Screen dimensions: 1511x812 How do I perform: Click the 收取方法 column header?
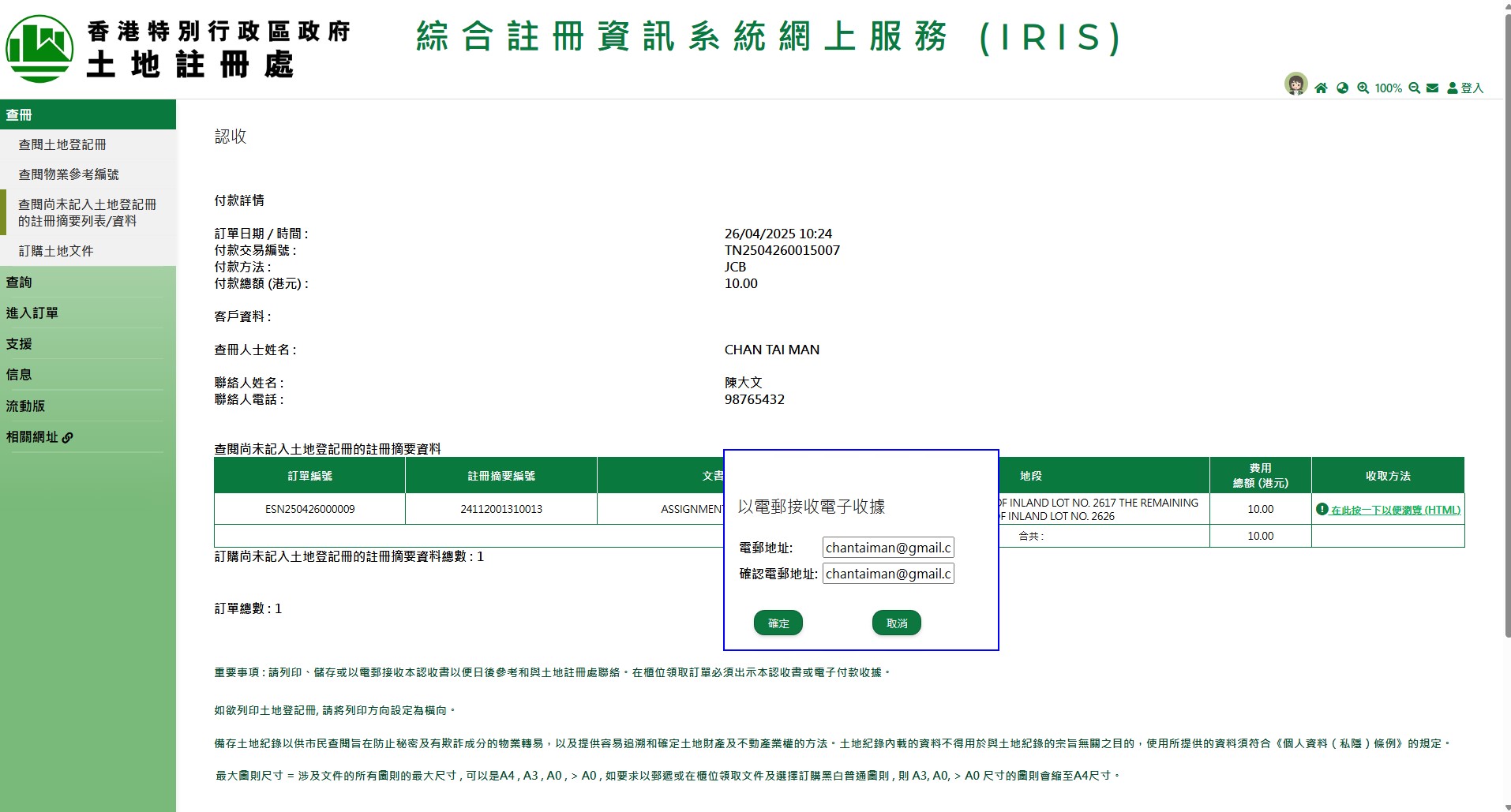point(1388,476)
